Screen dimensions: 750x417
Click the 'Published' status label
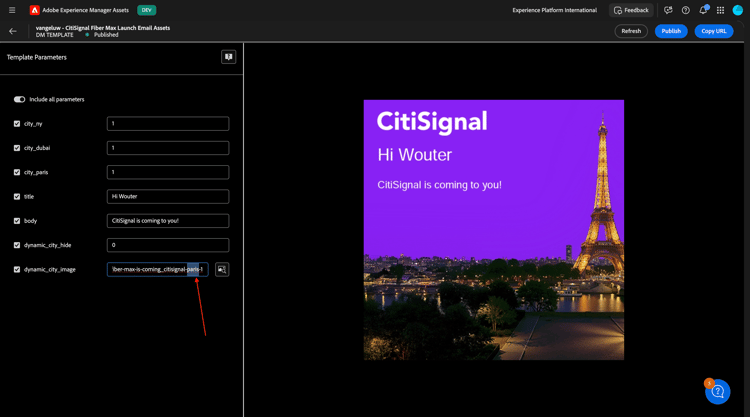pos(106,35)
